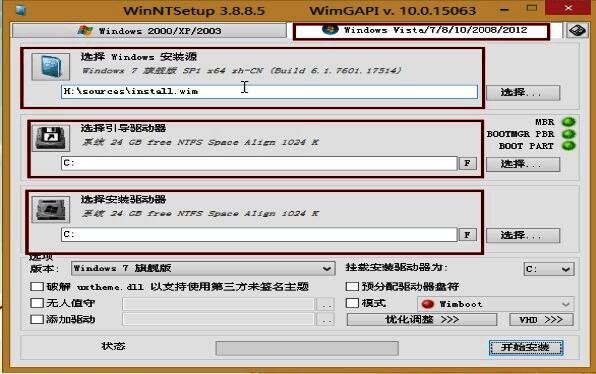
Task: Click the BOOTMGR PBR green status light
Action: coord(569,134)
